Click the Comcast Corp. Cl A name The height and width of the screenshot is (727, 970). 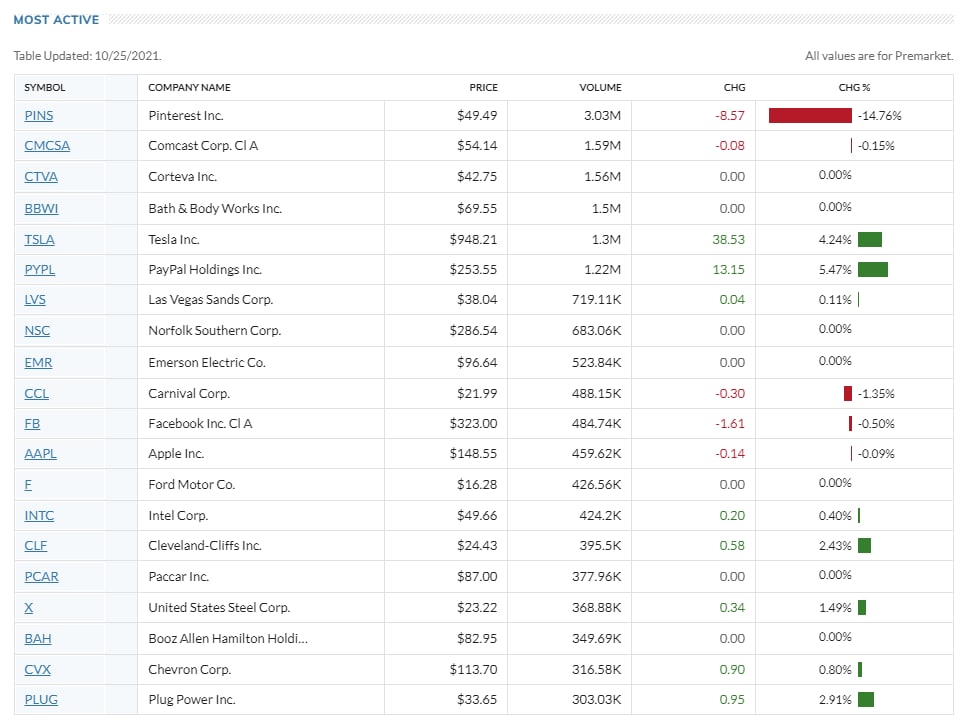coord(203,145)
